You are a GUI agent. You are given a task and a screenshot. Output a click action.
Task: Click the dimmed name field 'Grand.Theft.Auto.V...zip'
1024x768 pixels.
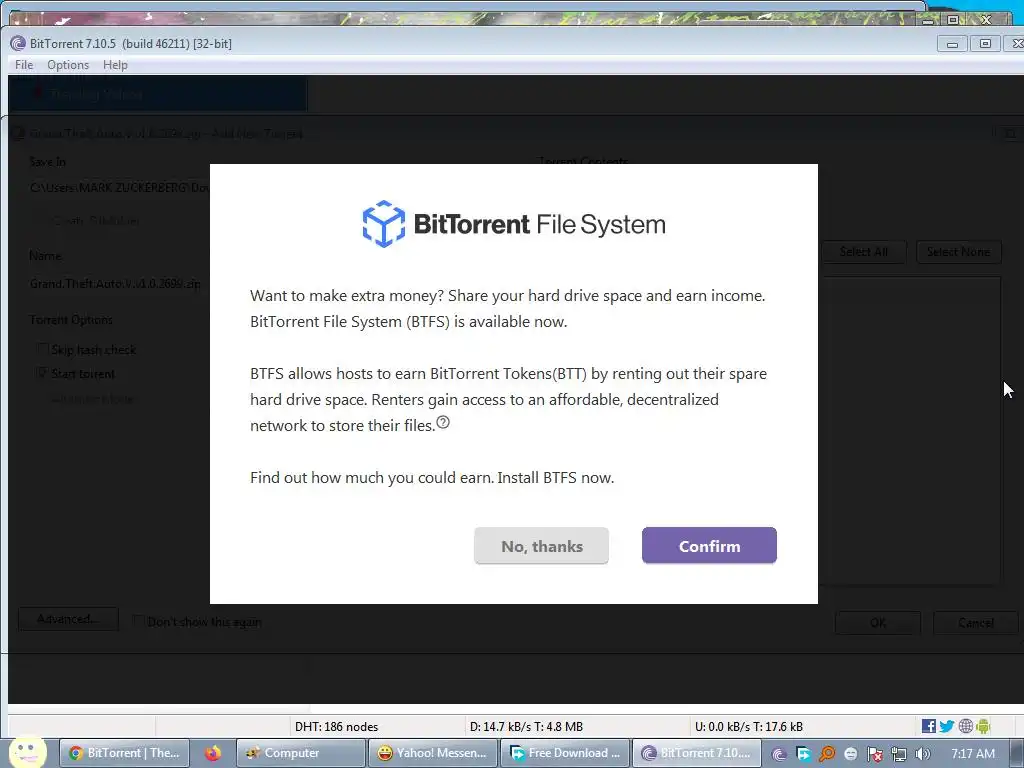pyautogui.click(x=118, y=283)
